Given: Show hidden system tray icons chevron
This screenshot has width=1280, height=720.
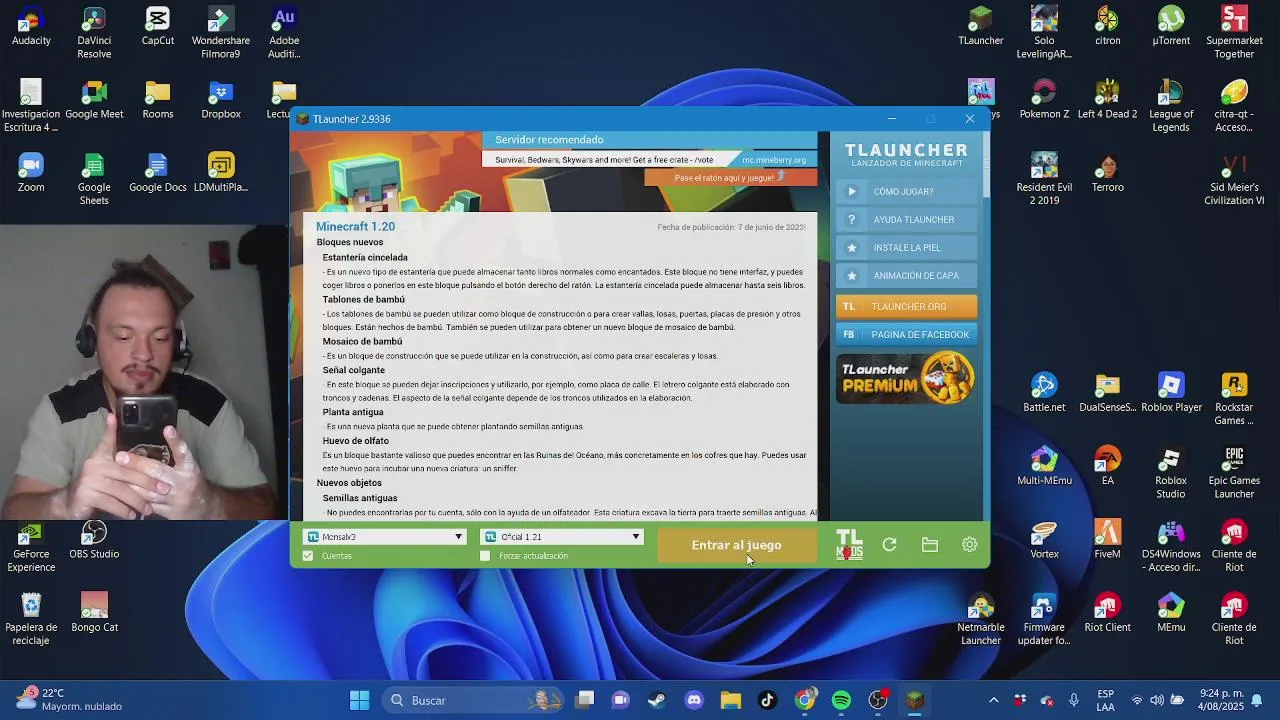Looking at the screenshot, I should 993,700.
